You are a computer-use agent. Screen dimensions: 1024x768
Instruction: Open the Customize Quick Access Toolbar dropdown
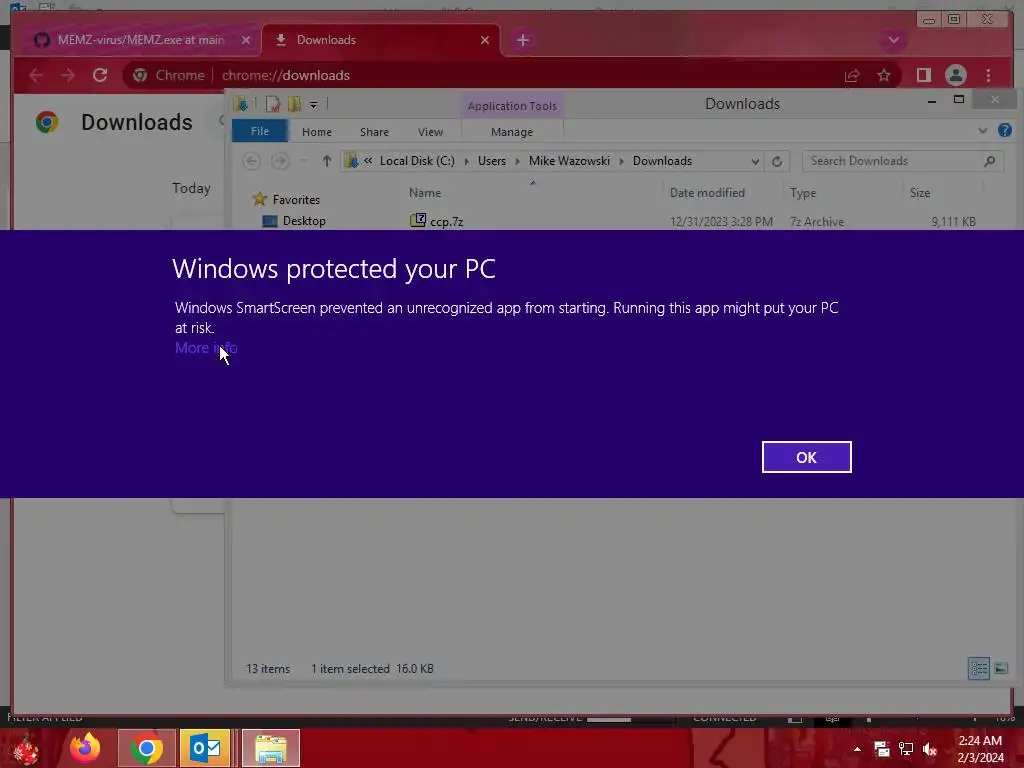click(313, 104)
